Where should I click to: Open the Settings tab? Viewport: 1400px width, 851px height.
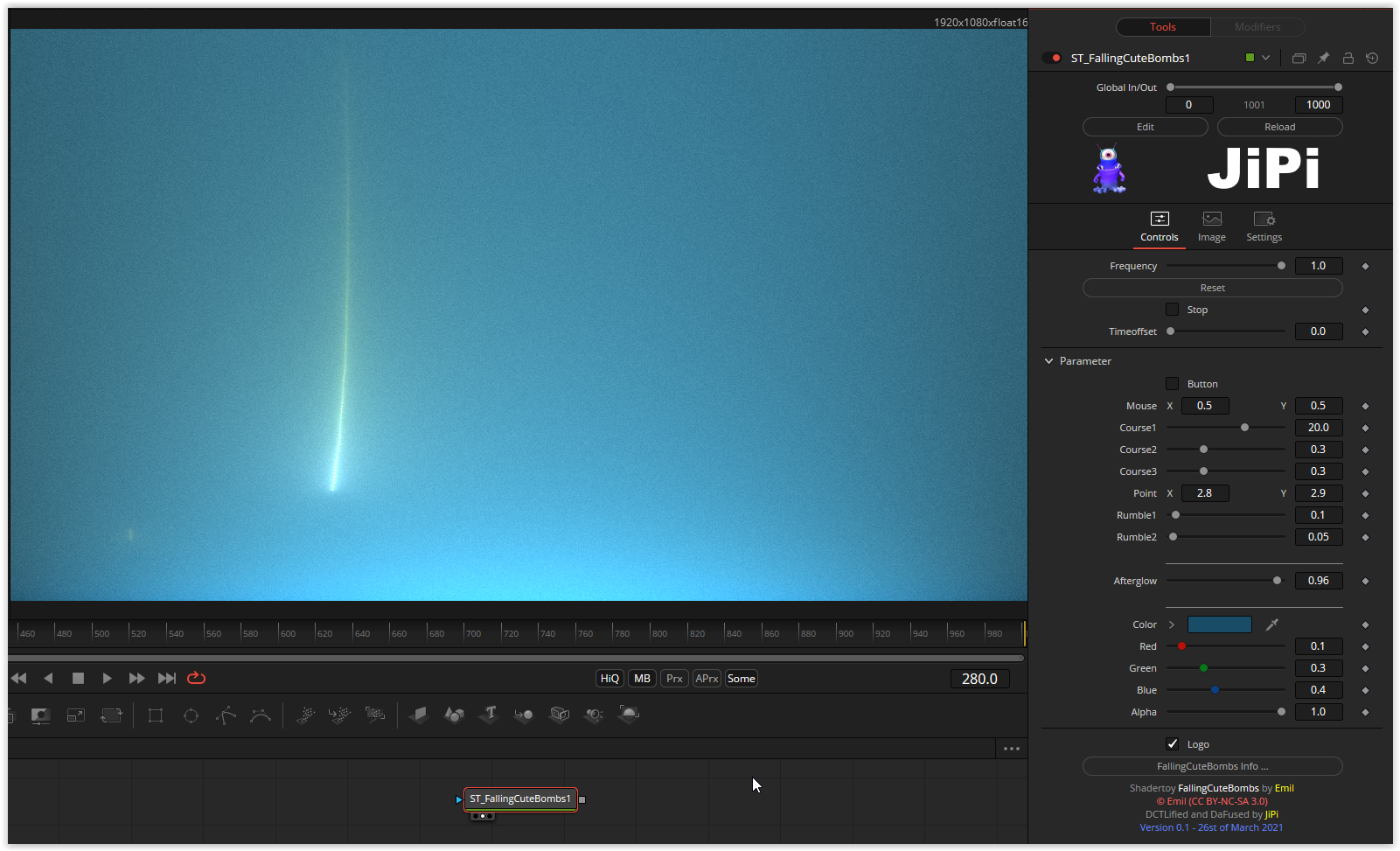(x=1264, y=227)
